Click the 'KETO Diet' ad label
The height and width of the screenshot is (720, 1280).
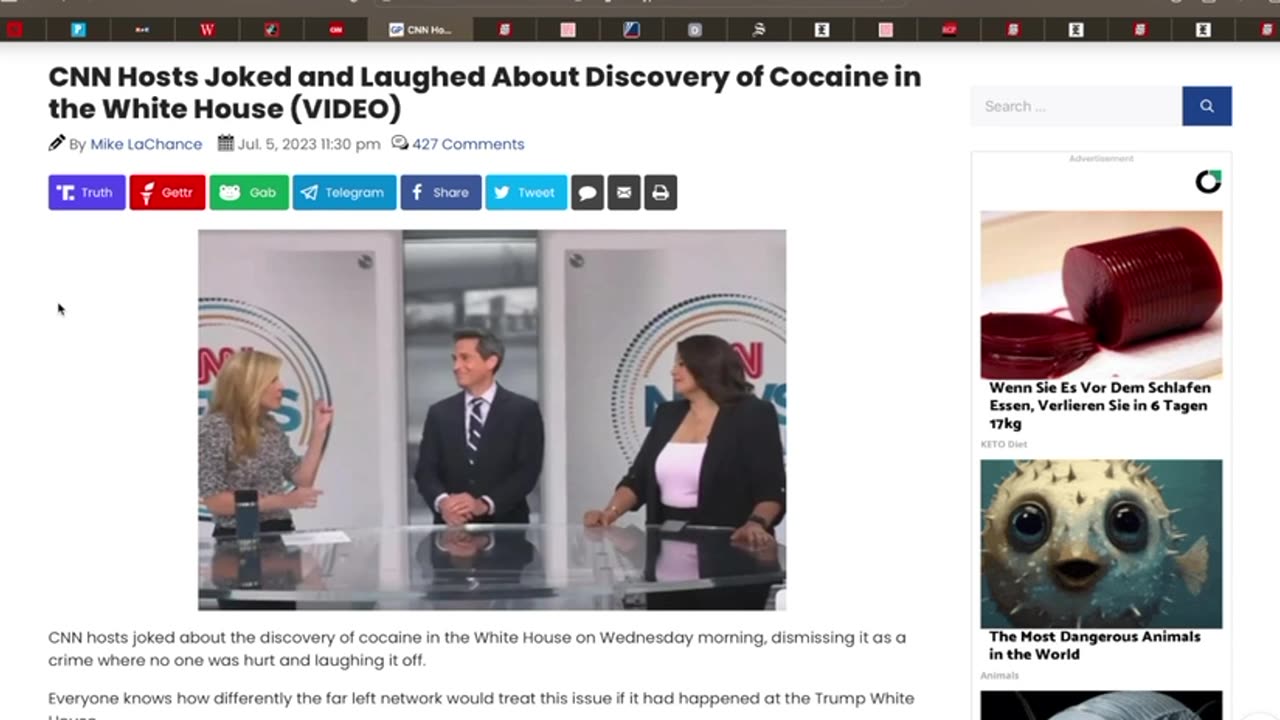1004,444
